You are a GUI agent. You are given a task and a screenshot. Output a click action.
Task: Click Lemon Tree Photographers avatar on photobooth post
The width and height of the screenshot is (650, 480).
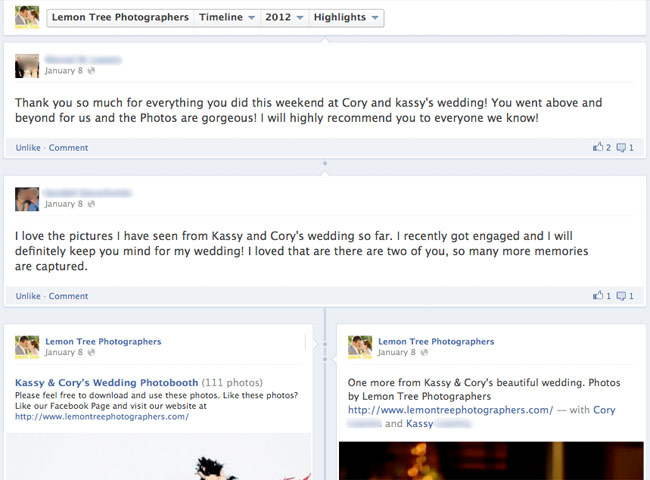click(x=27, y=347)
